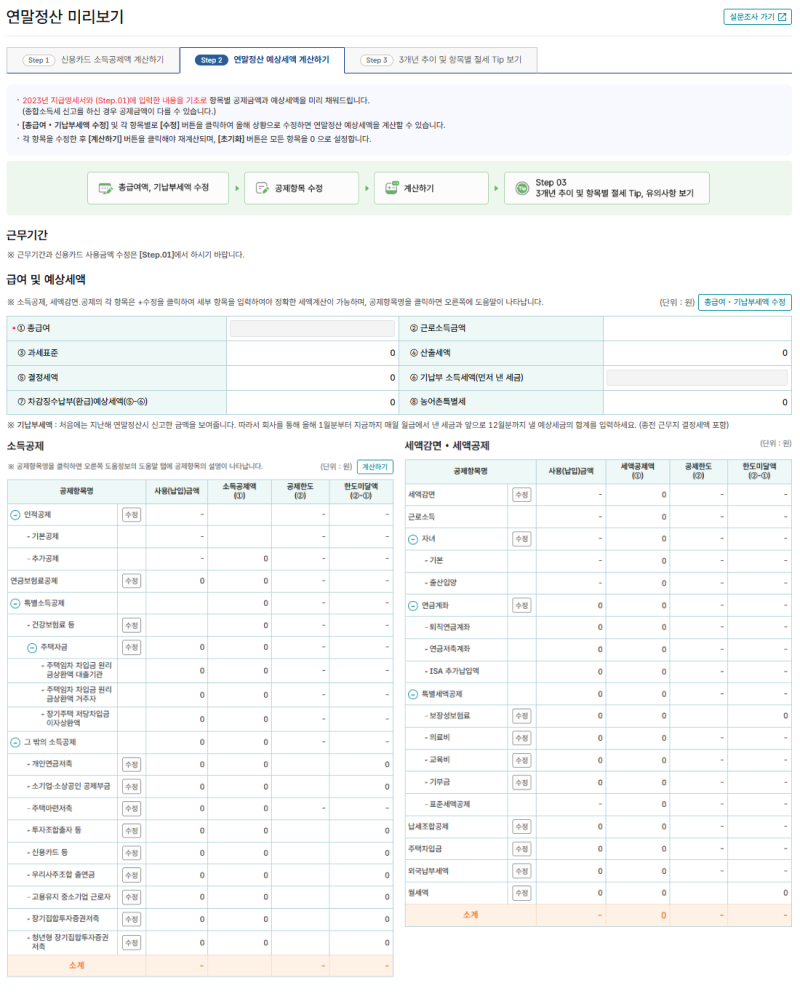Click the 총급여 · 기납부세액 수정 button
The width and height of the screenshot is (800, 999).
tap(745, 302)
